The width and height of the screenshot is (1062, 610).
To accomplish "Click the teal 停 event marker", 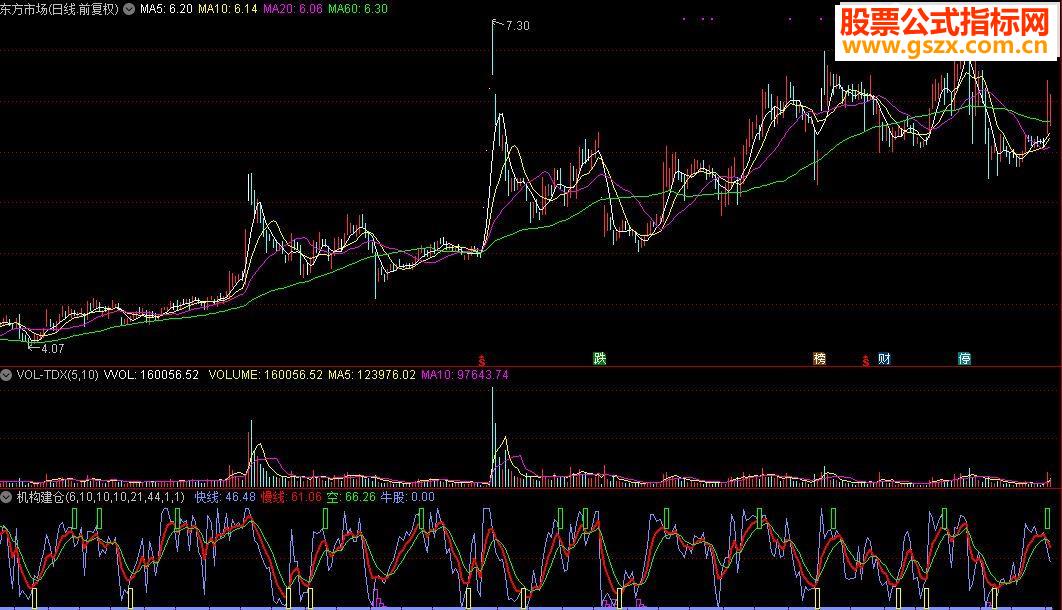I will (964, 358).
